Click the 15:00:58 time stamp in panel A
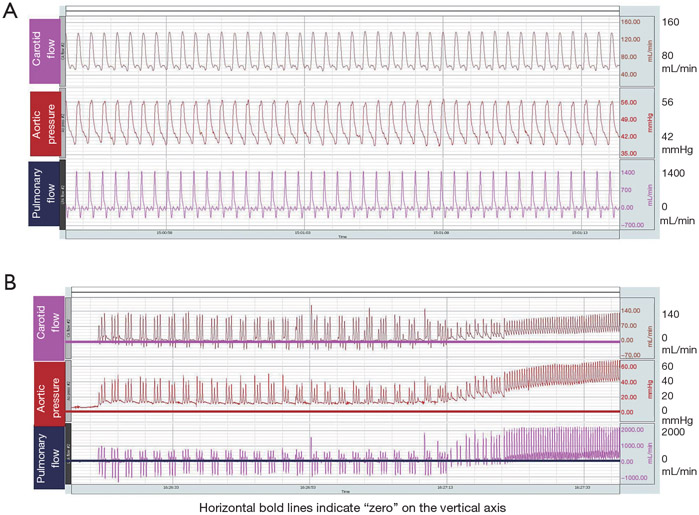This screenshot has height=515, width=699. tap(164, 233)
